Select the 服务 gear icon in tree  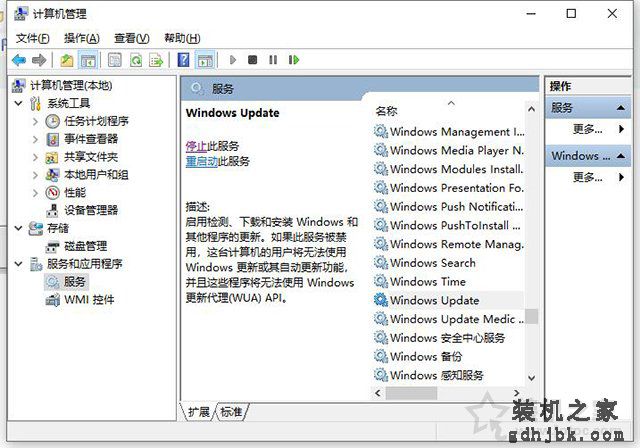tap(52, 282)
